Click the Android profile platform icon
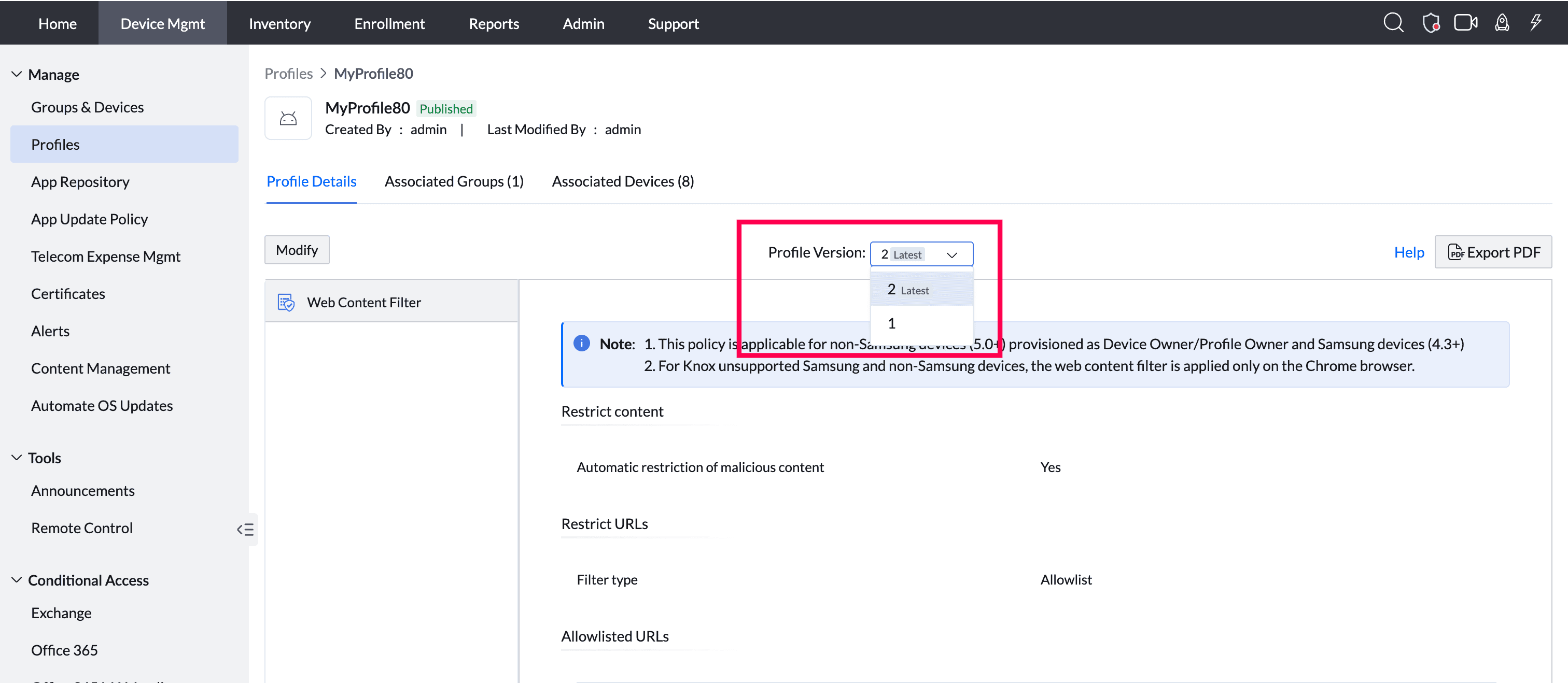 tap(288, 118)
